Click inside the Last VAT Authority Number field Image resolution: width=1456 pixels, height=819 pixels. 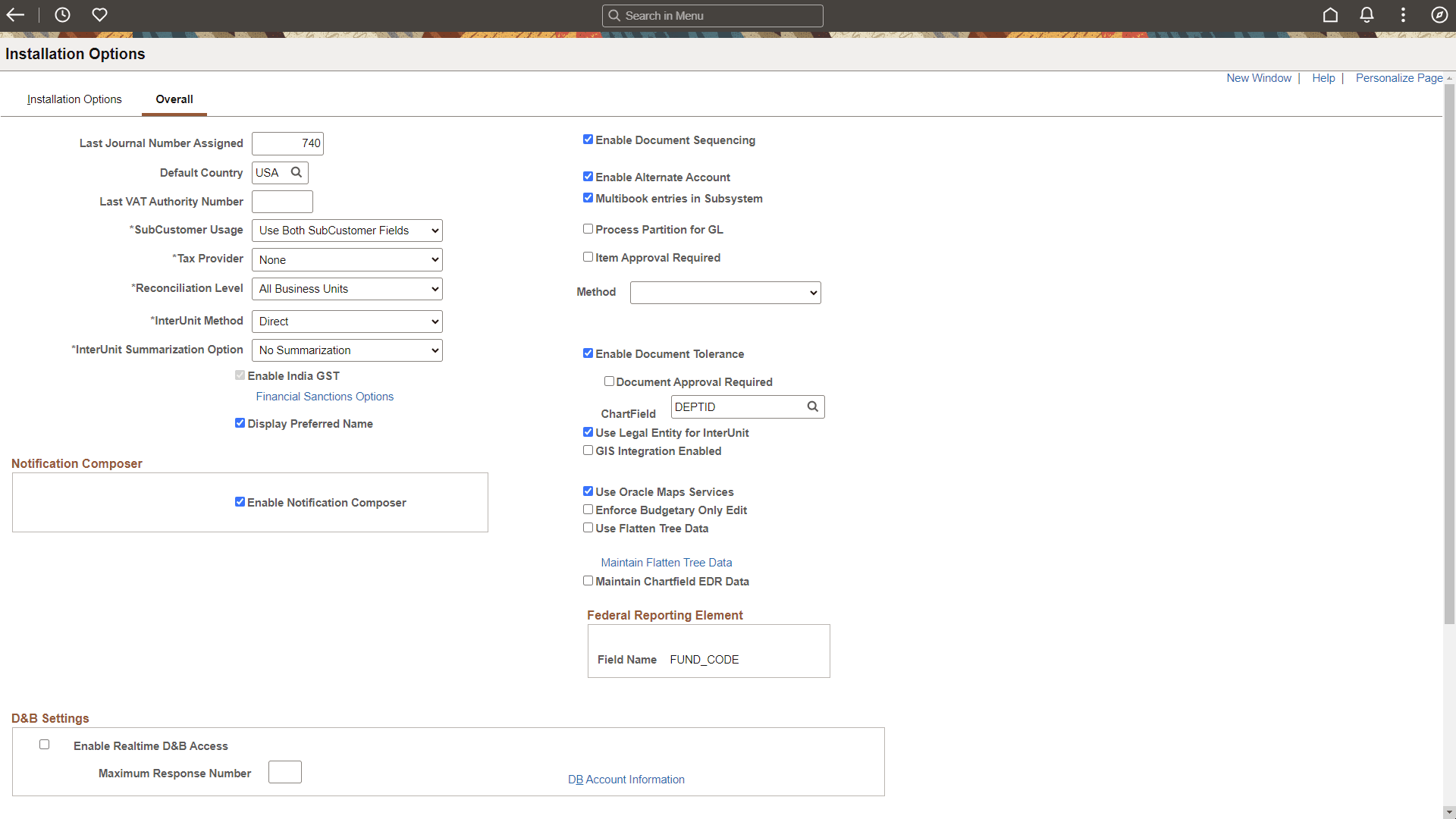(x=281, y=201)
